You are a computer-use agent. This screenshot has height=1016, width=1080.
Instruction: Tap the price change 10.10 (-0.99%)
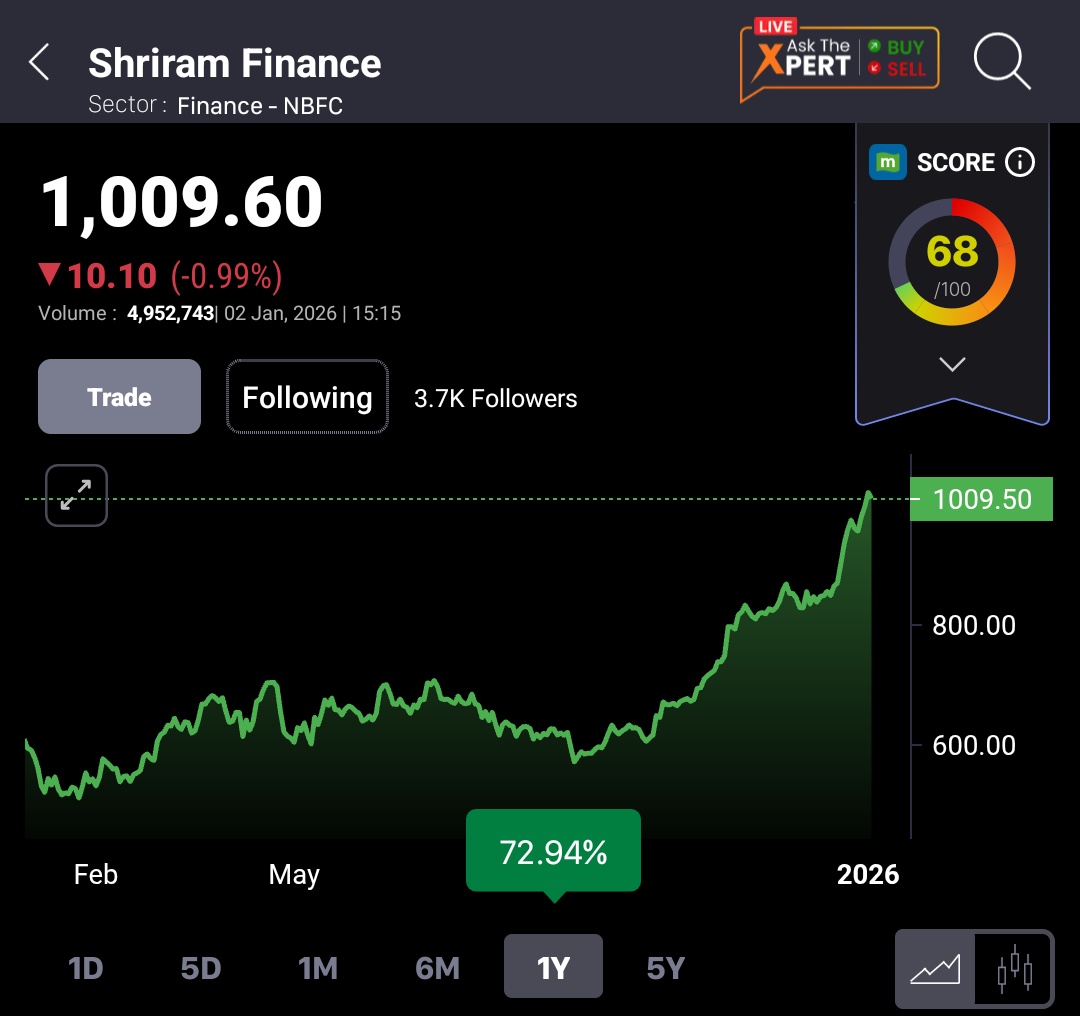point(160,276)
